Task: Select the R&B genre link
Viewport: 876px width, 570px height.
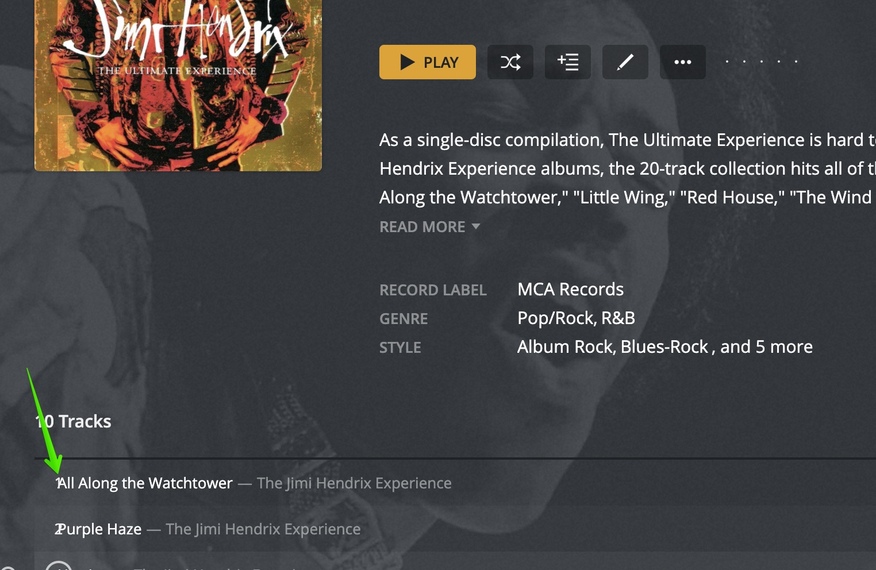Action: pos(618,318)
